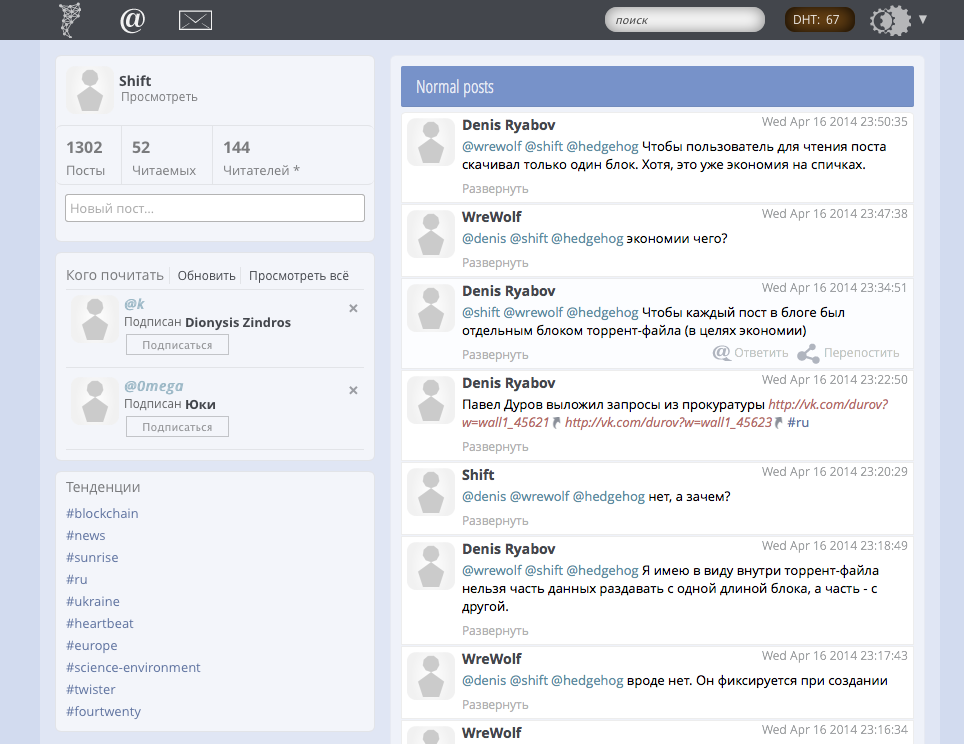Open the @k suggested user
Viewport: 964px width, 744px height.
134,304
